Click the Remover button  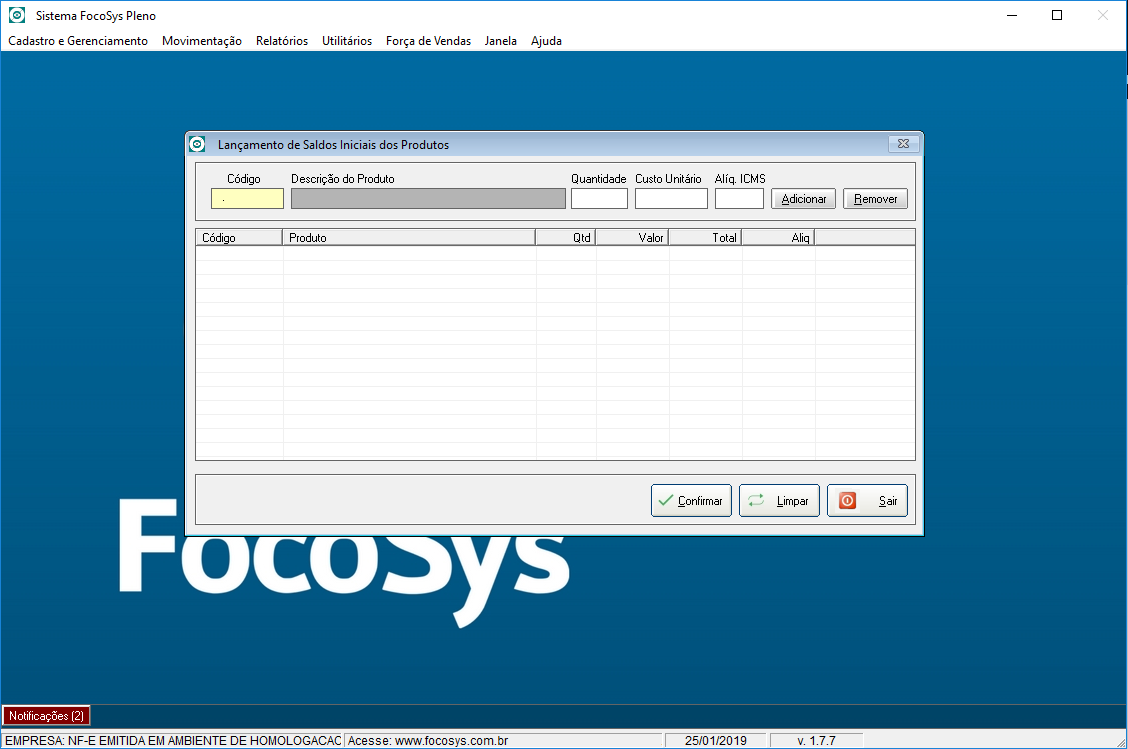point(875,199)
